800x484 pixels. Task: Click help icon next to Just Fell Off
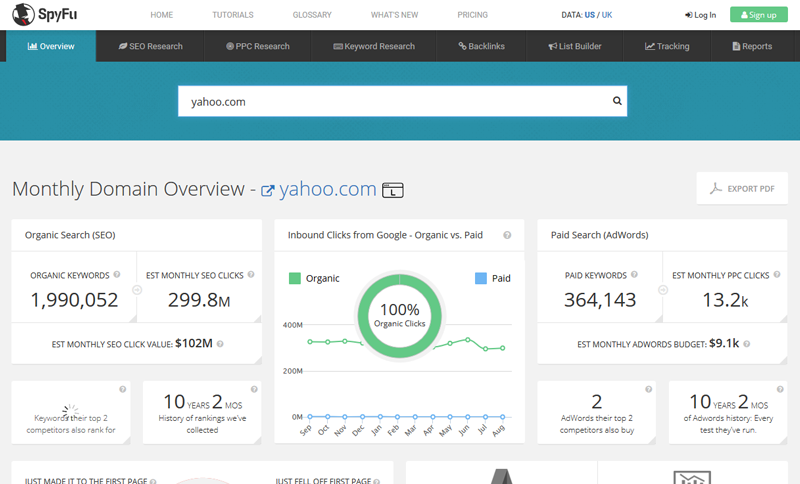pyautogui.click(x=377, y=481)
